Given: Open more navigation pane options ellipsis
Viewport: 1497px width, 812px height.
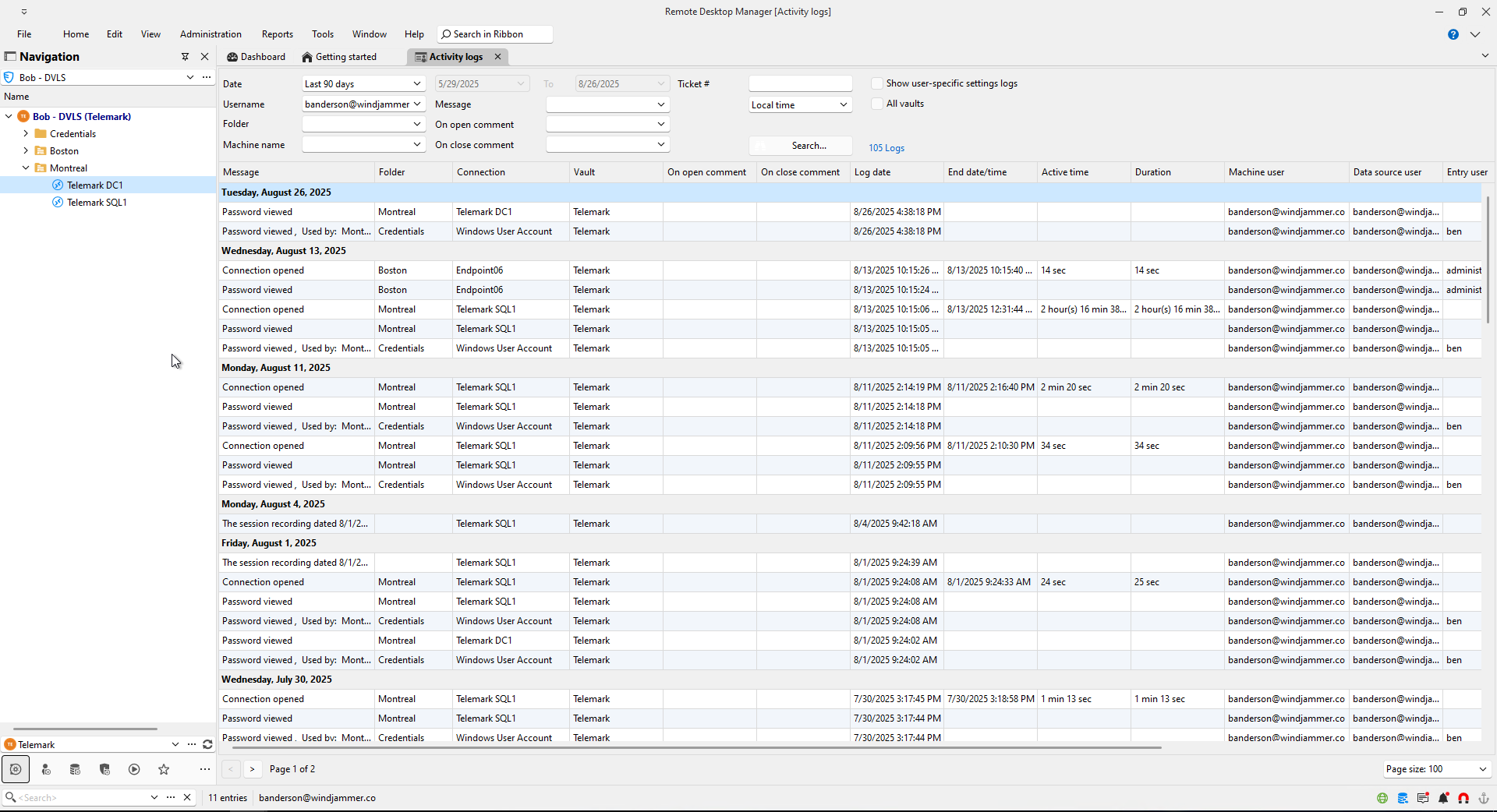Looking at the screenshot, I should coord(204,769).
